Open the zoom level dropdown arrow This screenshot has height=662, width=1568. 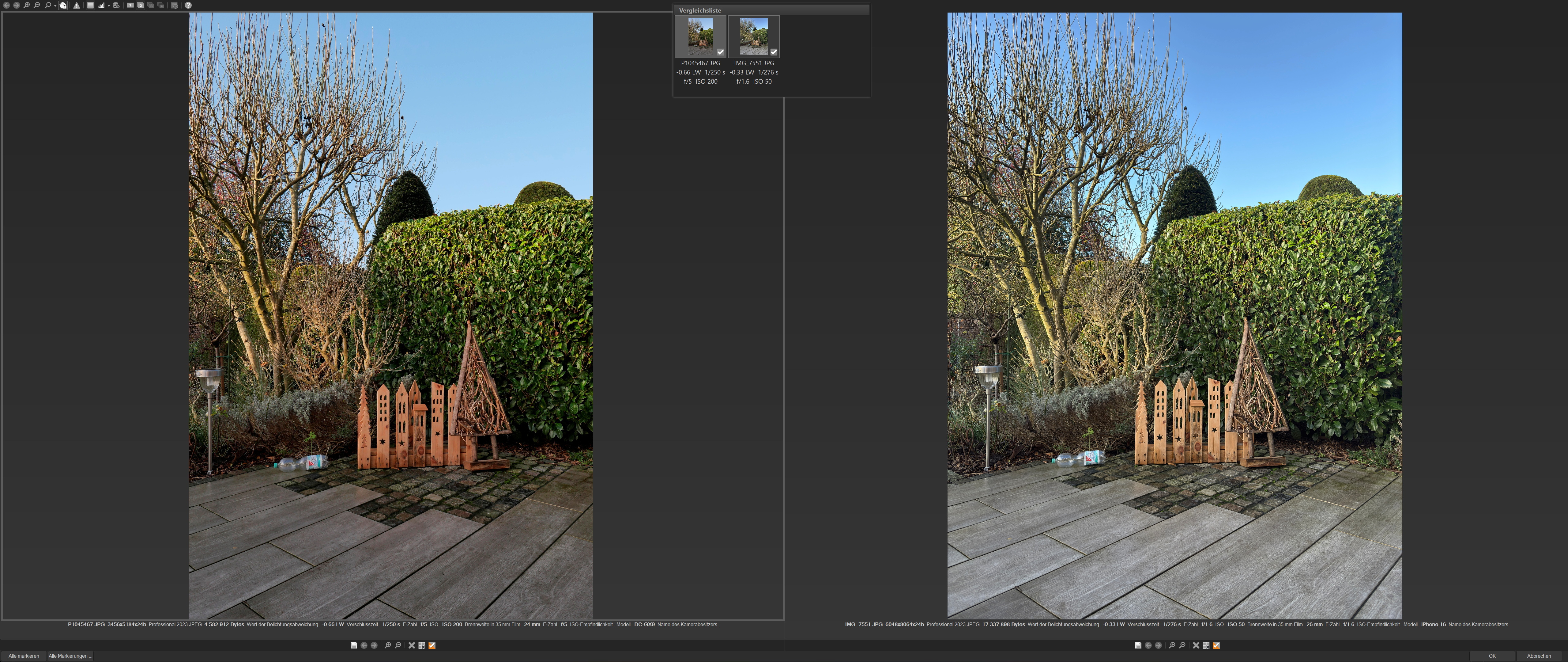pyautogui.click(x=55, y=6)
